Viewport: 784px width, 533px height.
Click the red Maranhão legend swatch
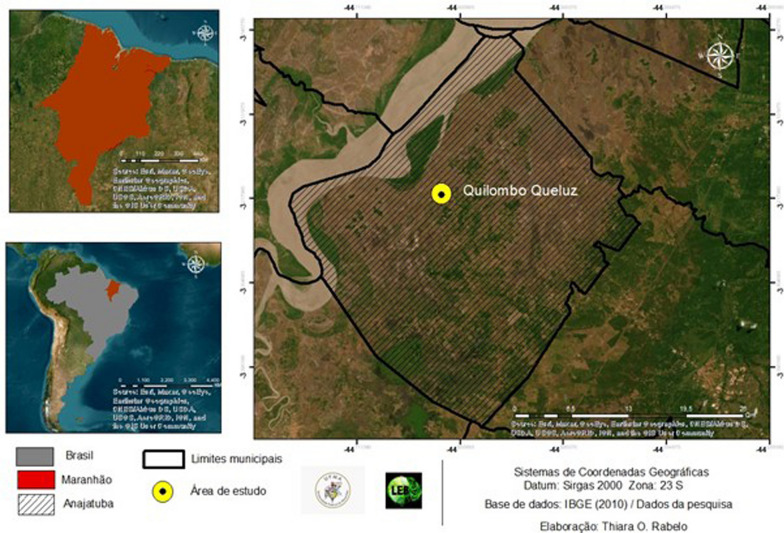[x=36, y=481]
